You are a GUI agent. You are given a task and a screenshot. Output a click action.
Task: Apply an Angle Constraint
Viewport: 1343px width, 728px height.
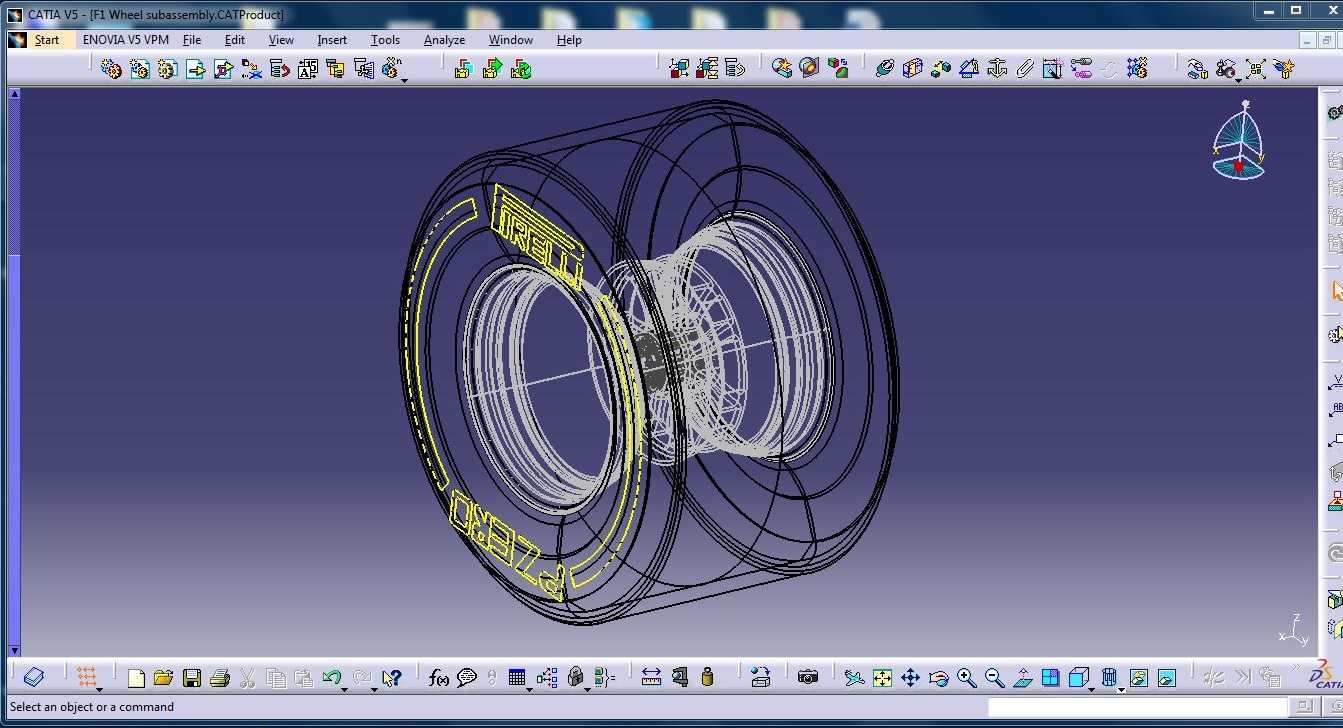[x=968, y=68]
